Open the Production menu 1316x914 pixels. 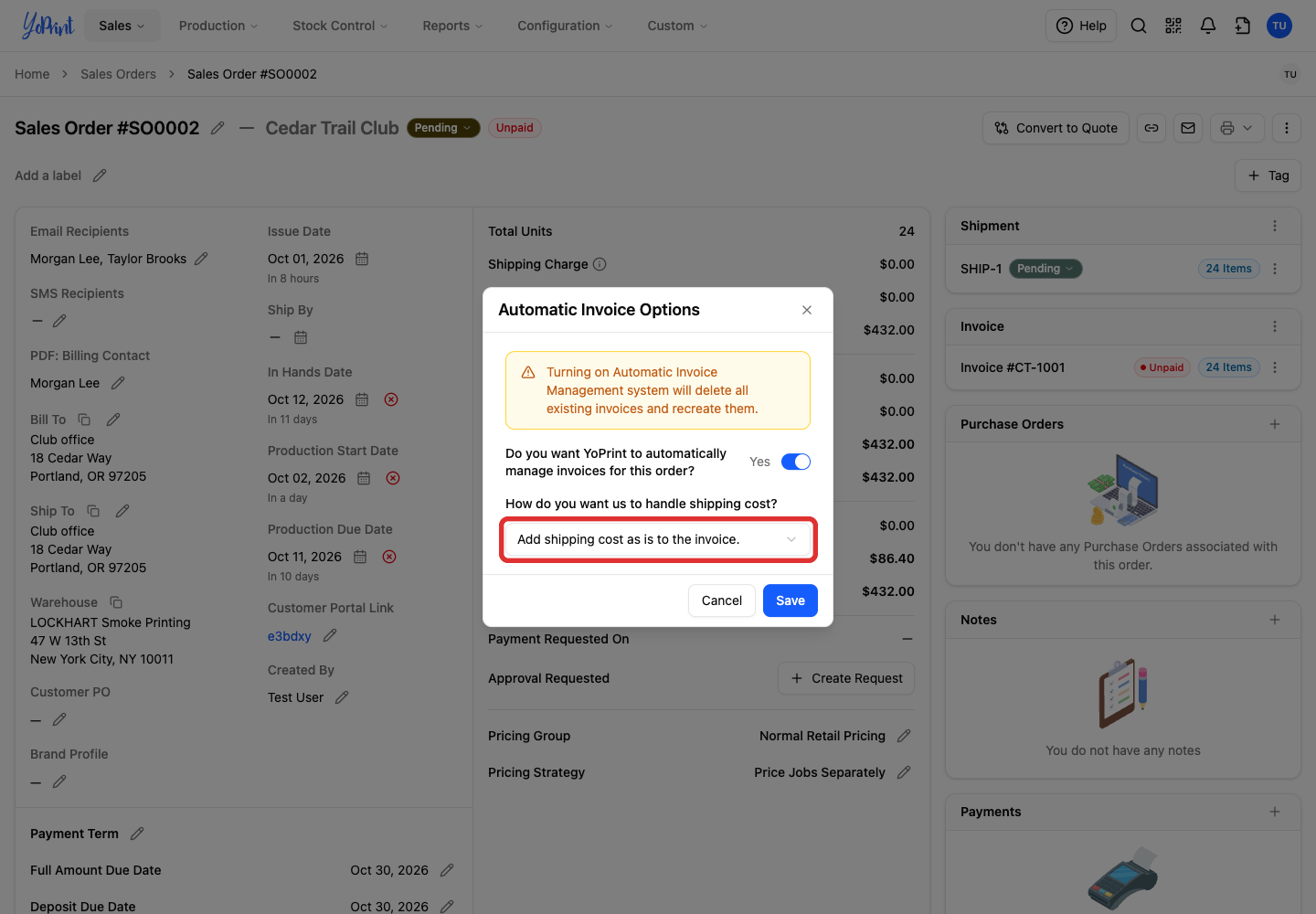click(218, 26)
